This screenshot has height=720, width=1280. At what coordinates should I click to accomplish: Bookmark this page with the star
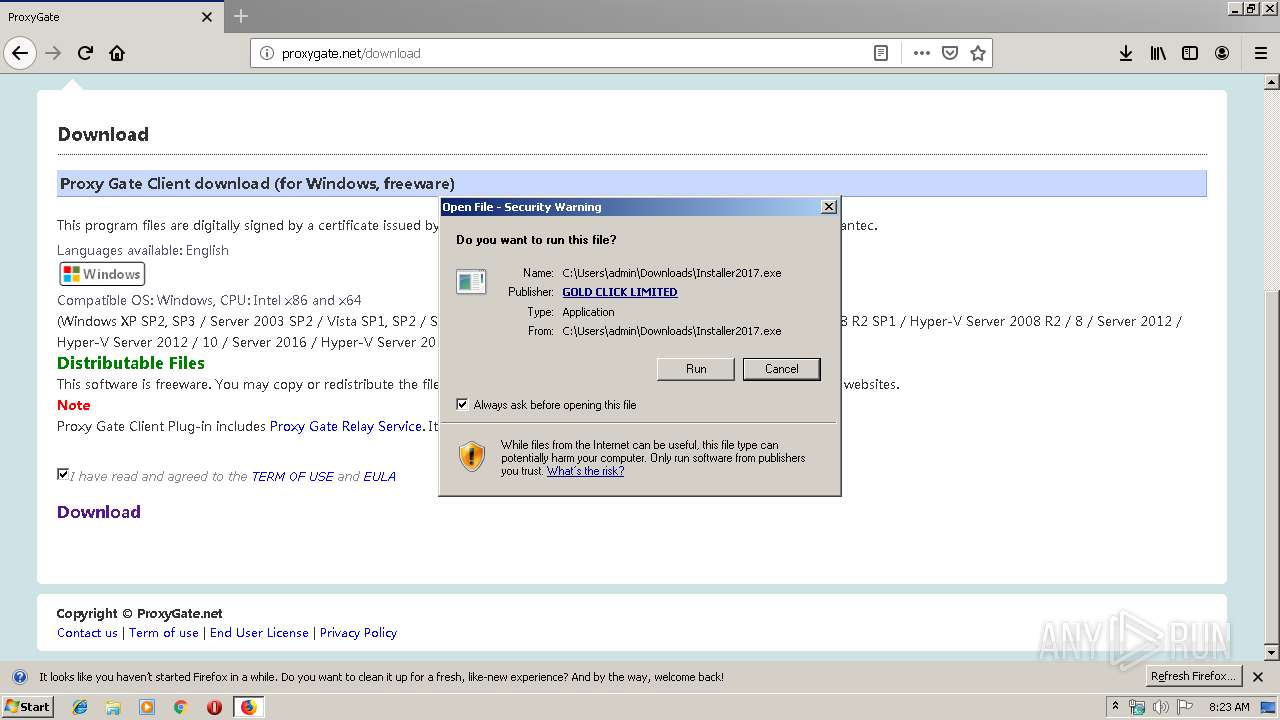978,53
